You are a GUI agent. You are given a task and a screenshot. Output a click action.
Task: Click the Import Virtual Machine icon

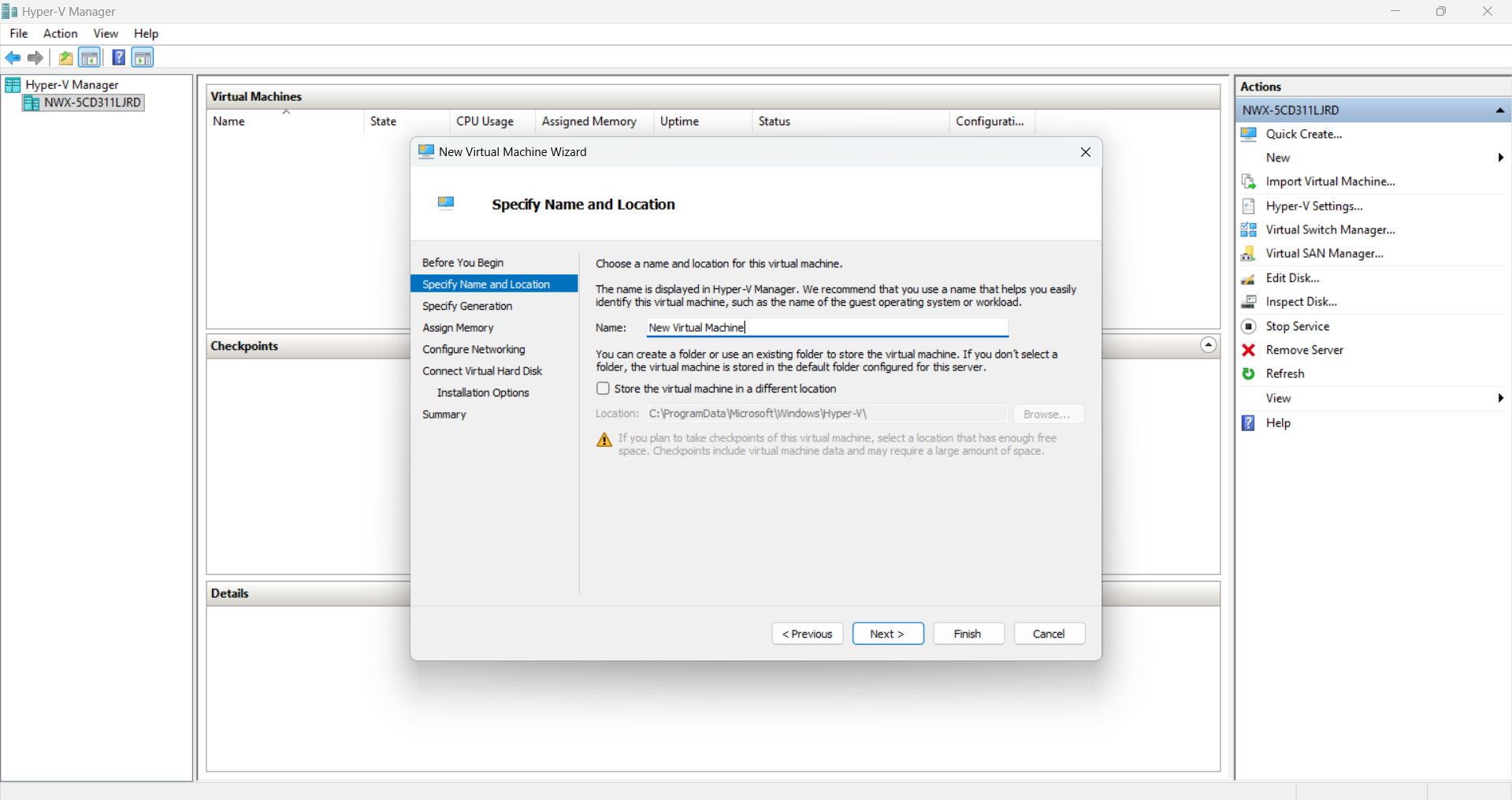pos(1248,182)
